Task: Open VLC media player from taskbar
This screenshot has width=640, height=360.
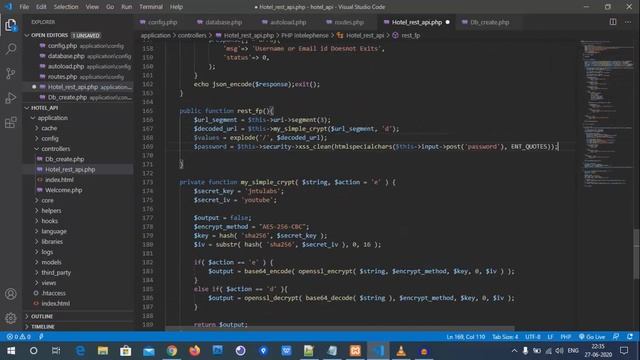Action: coord(401,351)
